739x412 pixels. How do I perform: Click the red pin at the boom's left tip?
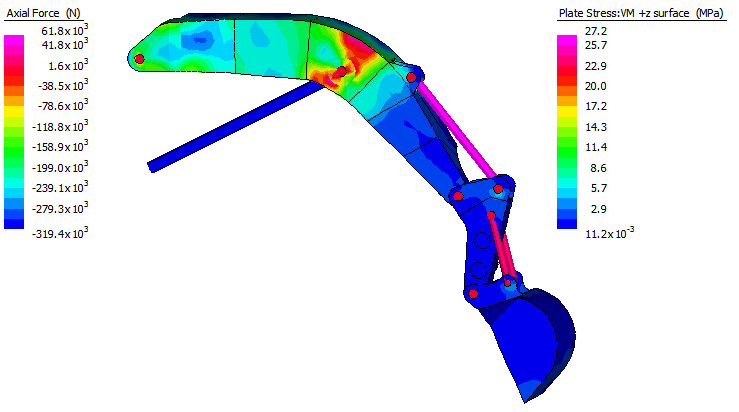click(139, 59)
